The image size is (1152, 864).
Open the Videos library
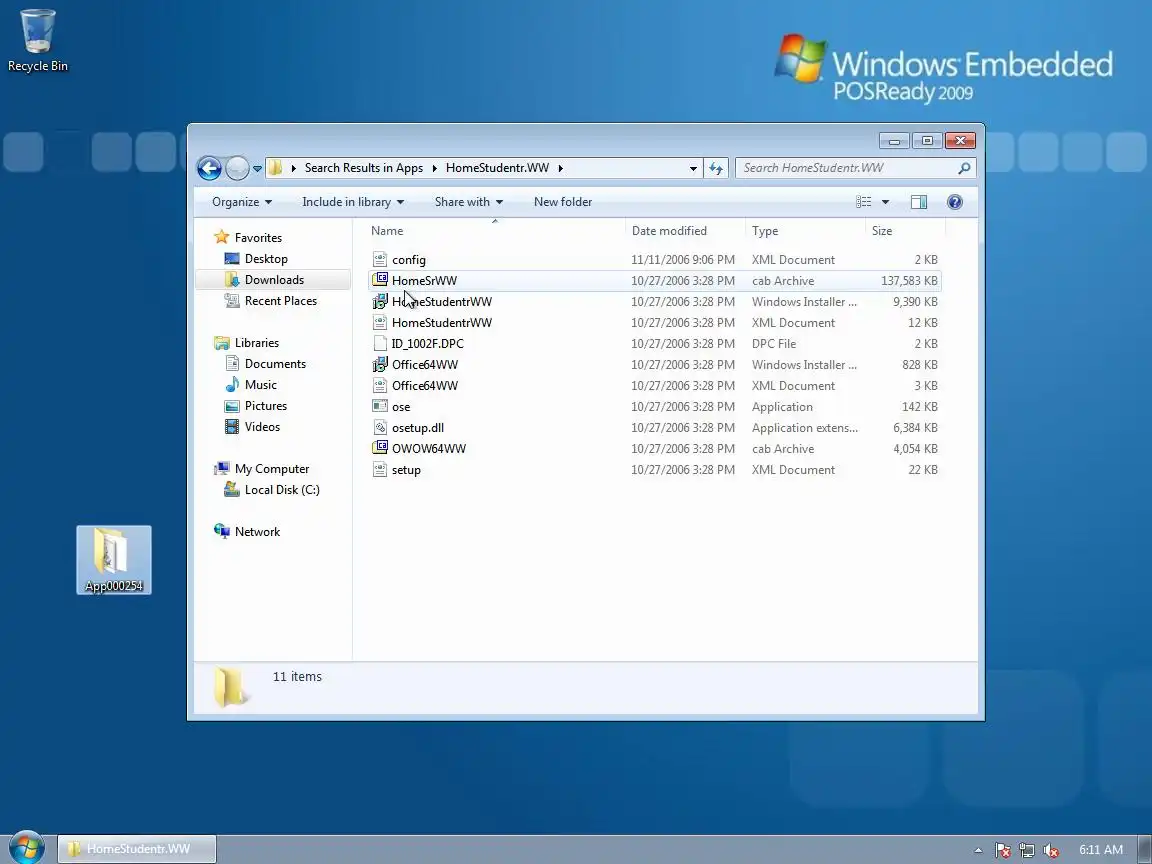coord(262,427)
